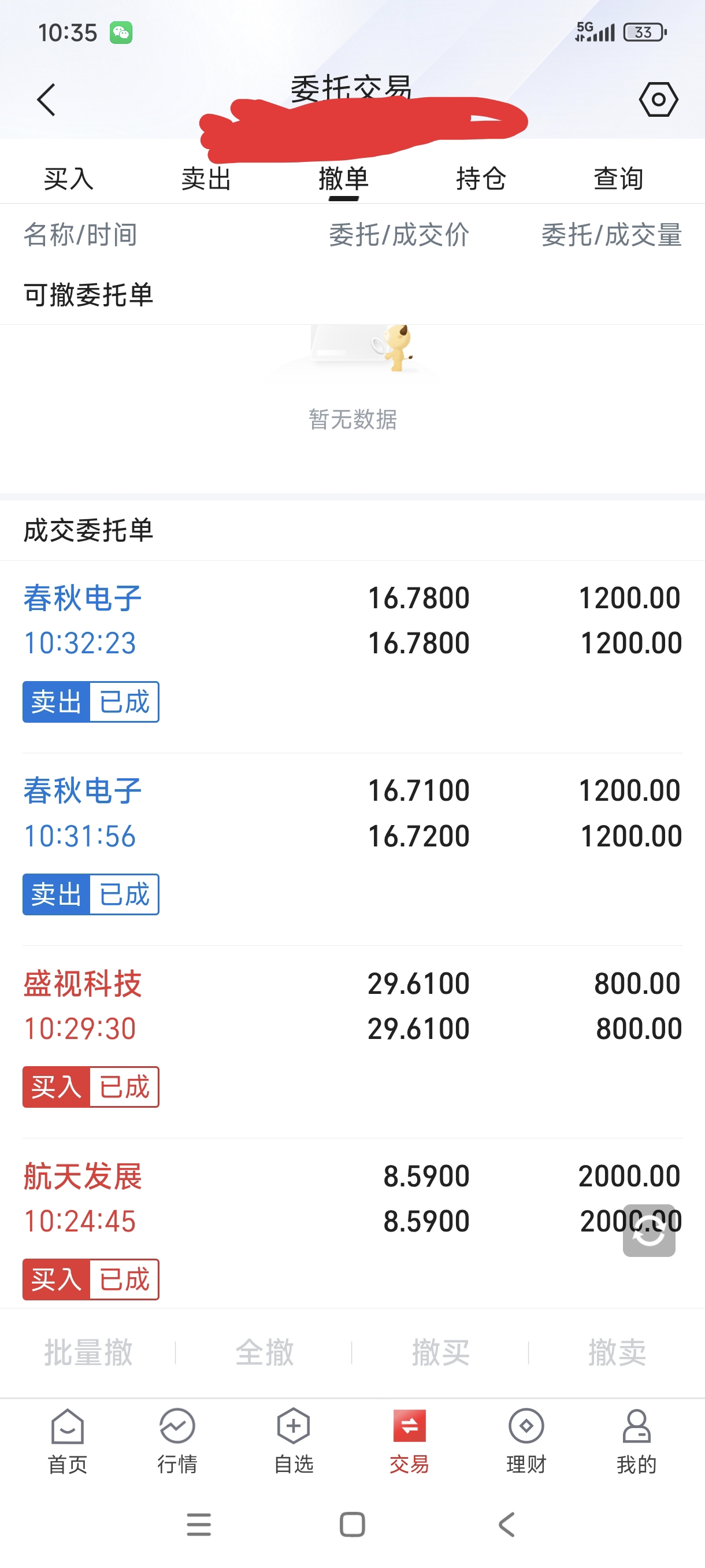Tap the 撤卖 cancel sells button
The image size is (705, 1568).
(617, 1352)
